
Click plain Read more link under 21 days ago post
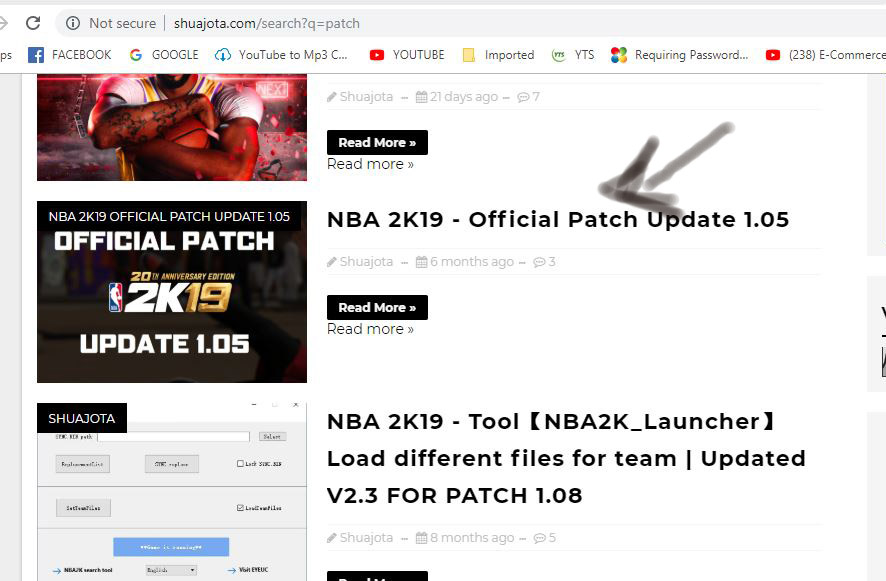pos(370,164)
